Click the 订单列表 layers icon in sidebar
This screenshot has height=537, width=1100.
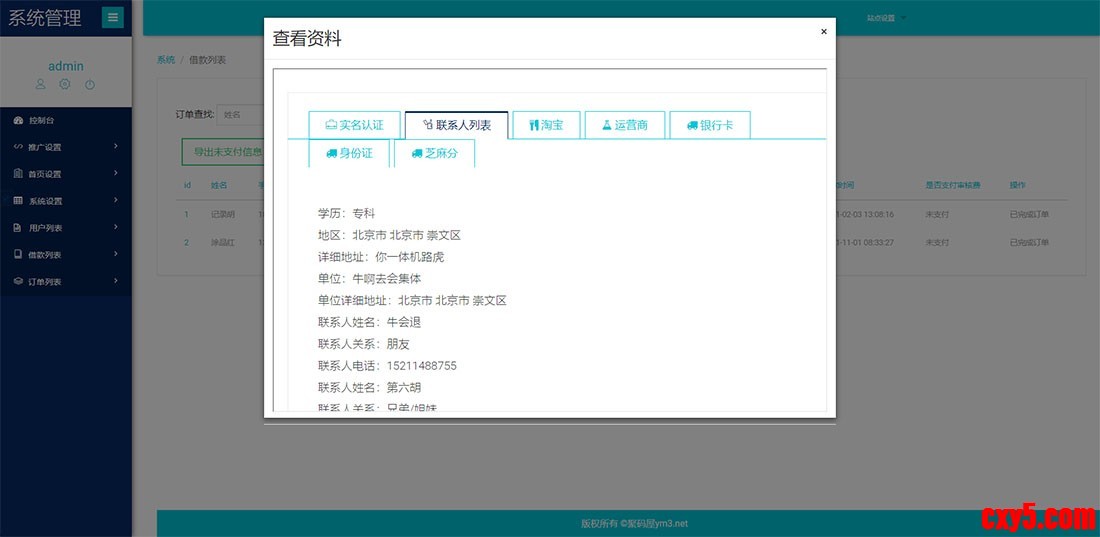tap(18, 282)
